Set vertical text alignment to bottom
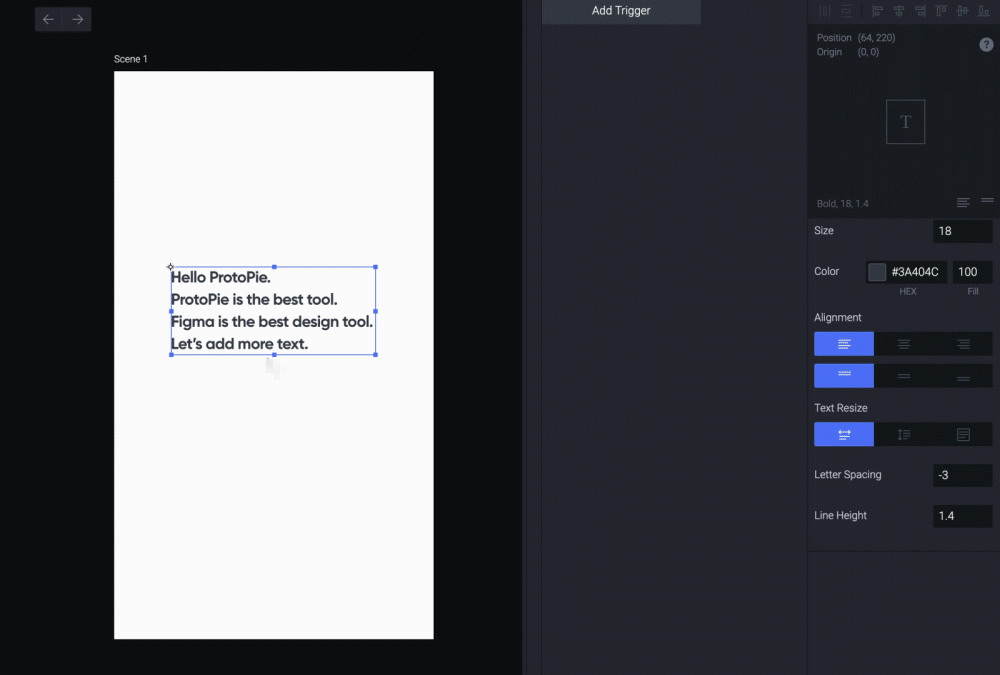Viewport: 1000px width, 675px height. point(963,376)
